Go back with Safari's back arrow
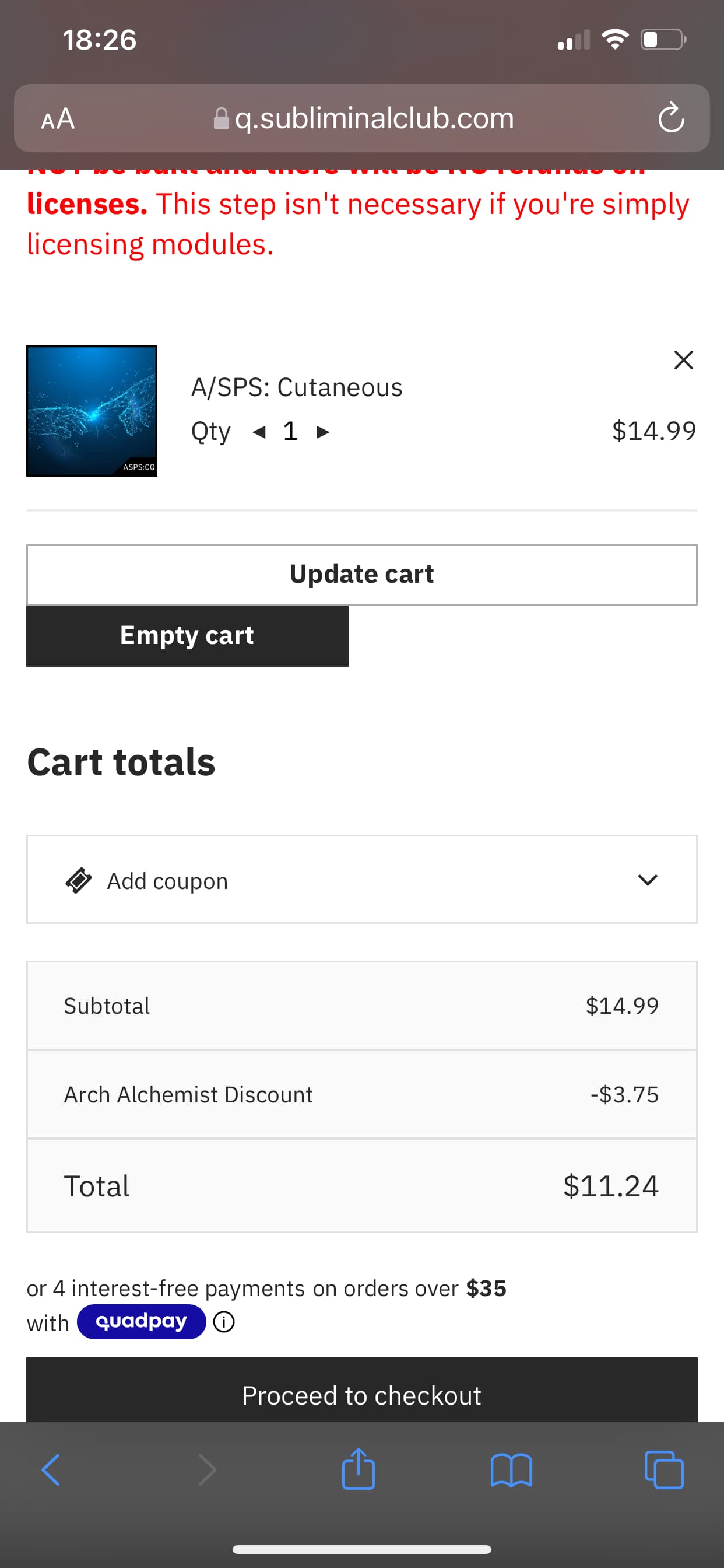Screen dimensions: 724x1568 [x=51, y=1470]
